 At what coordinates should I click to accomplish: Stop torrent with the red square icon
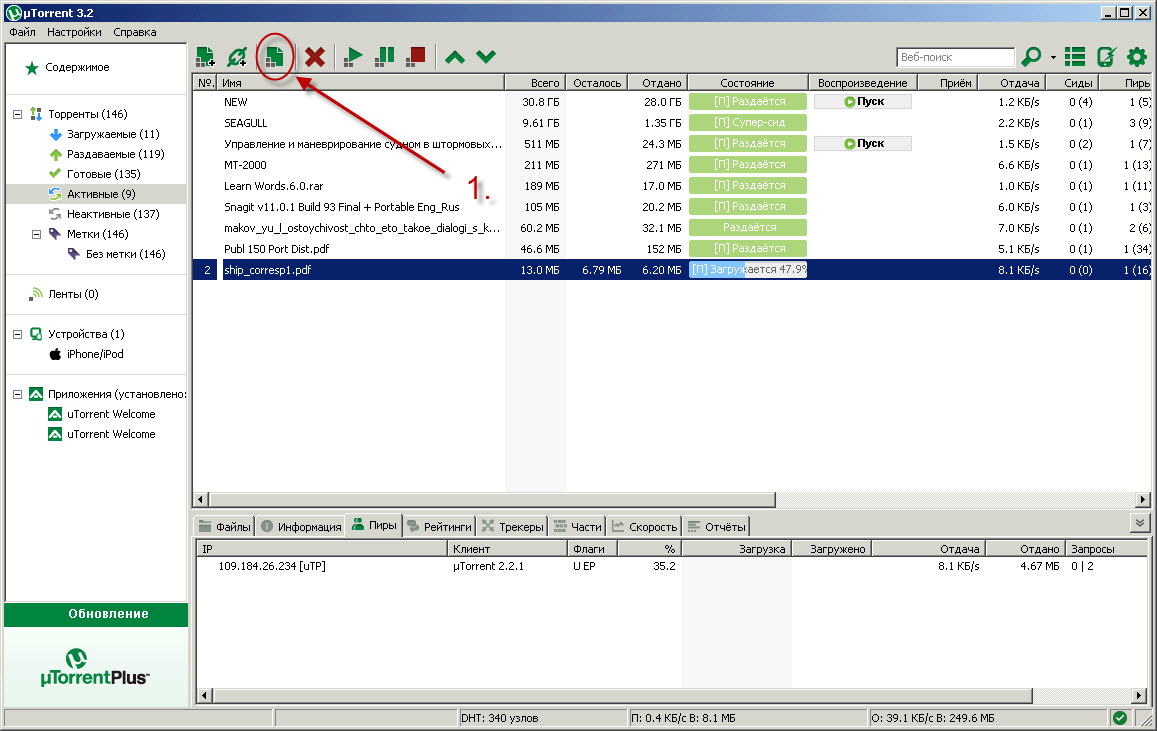416,57
